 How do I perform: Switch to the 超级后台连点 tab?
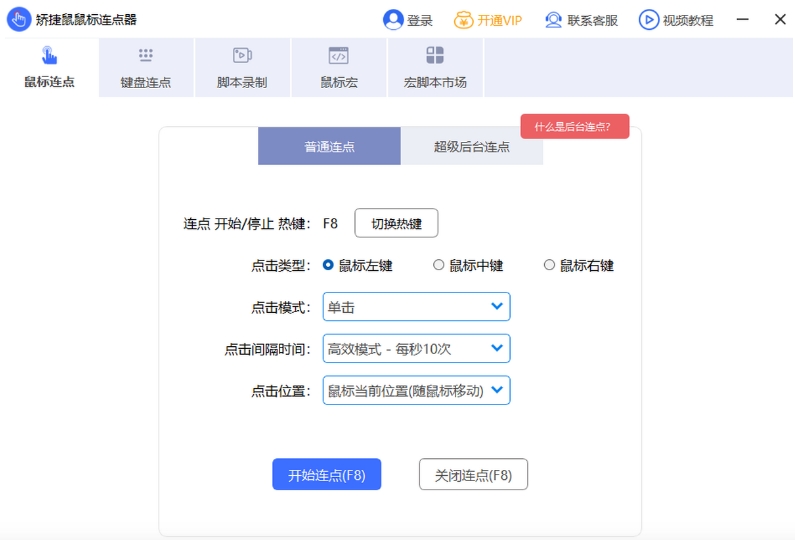[x=472, y=146]
